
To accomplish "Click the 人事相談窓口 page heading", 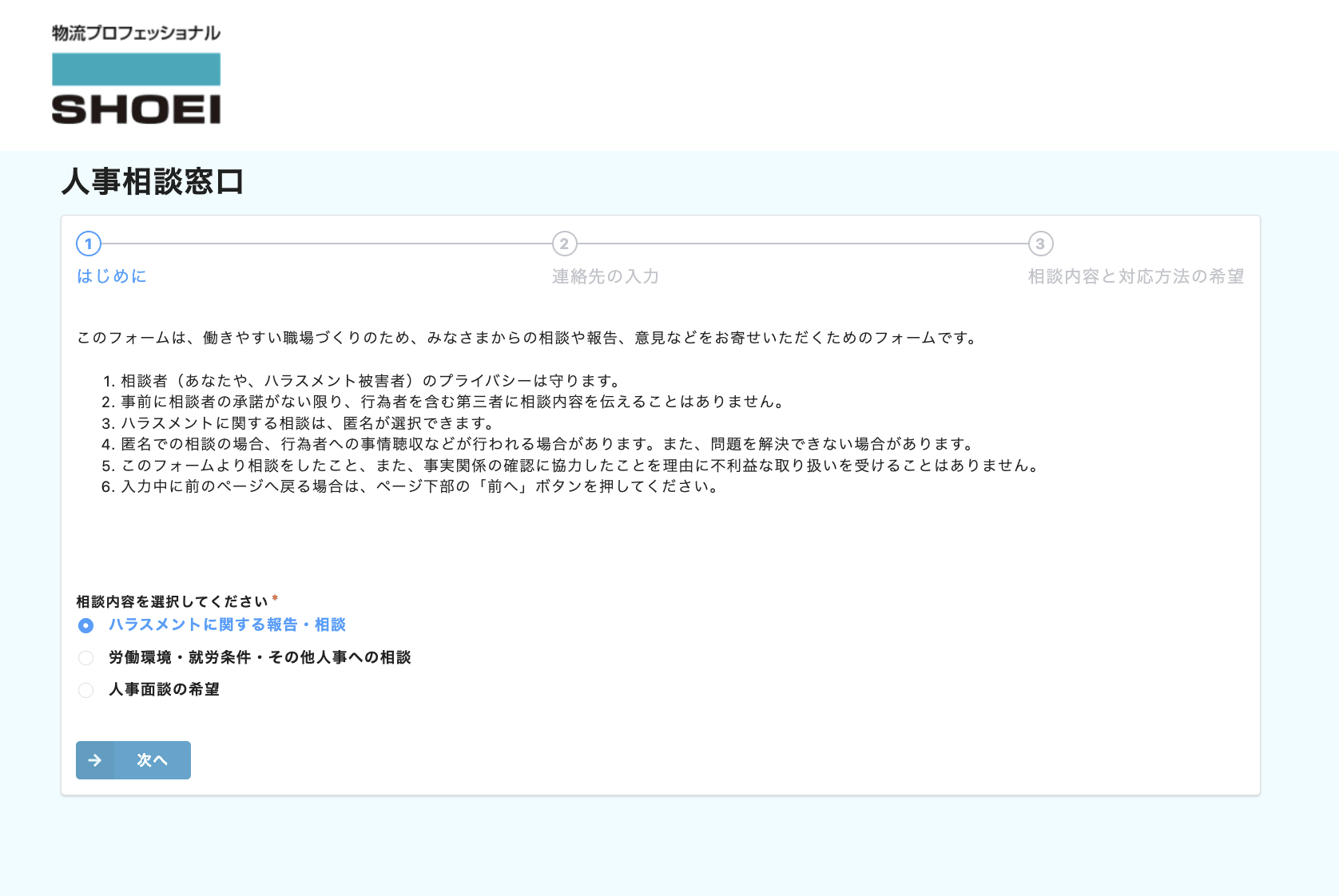I will tap(153, 182).
